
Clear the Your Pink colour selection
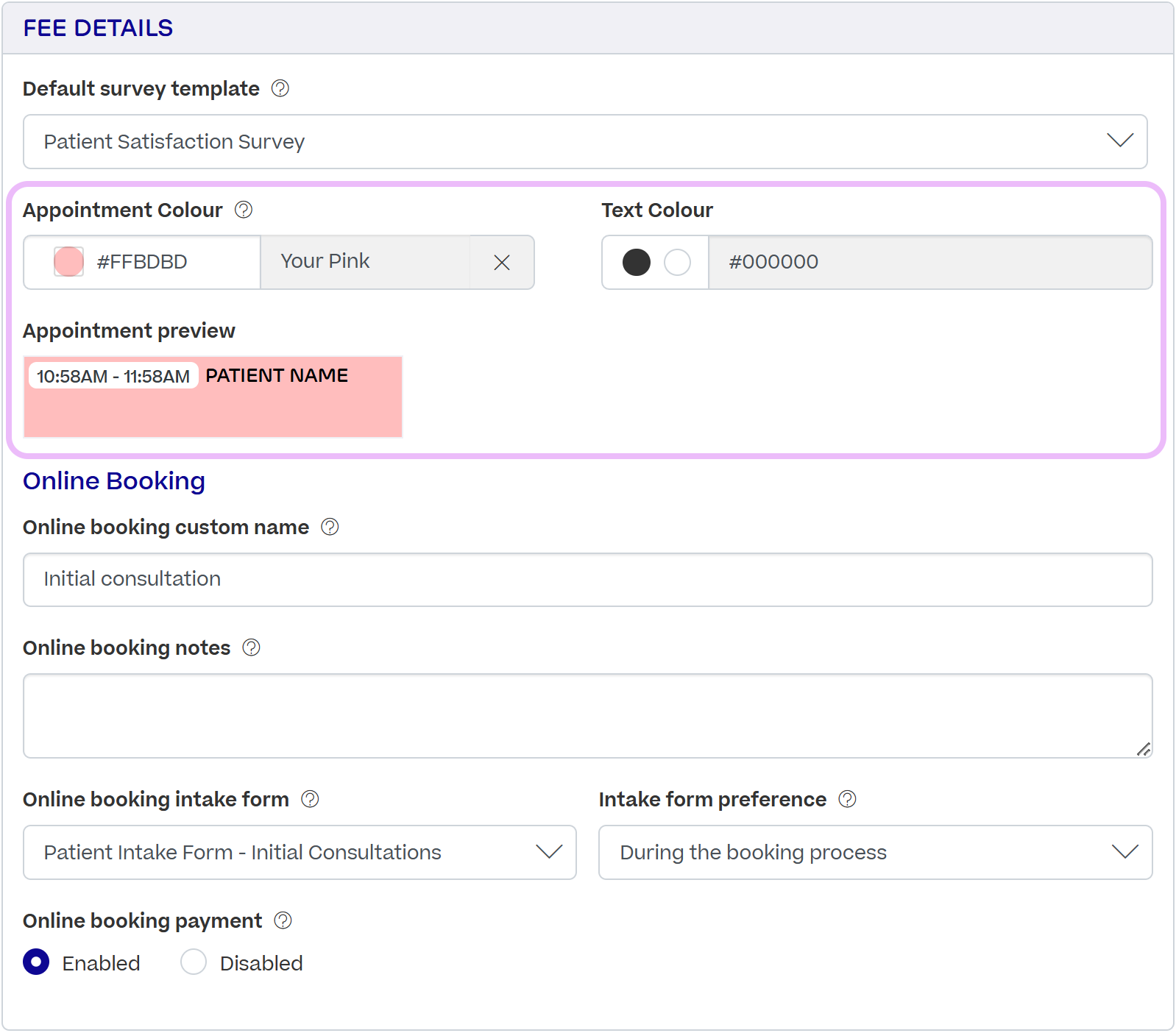click(502, 263)
